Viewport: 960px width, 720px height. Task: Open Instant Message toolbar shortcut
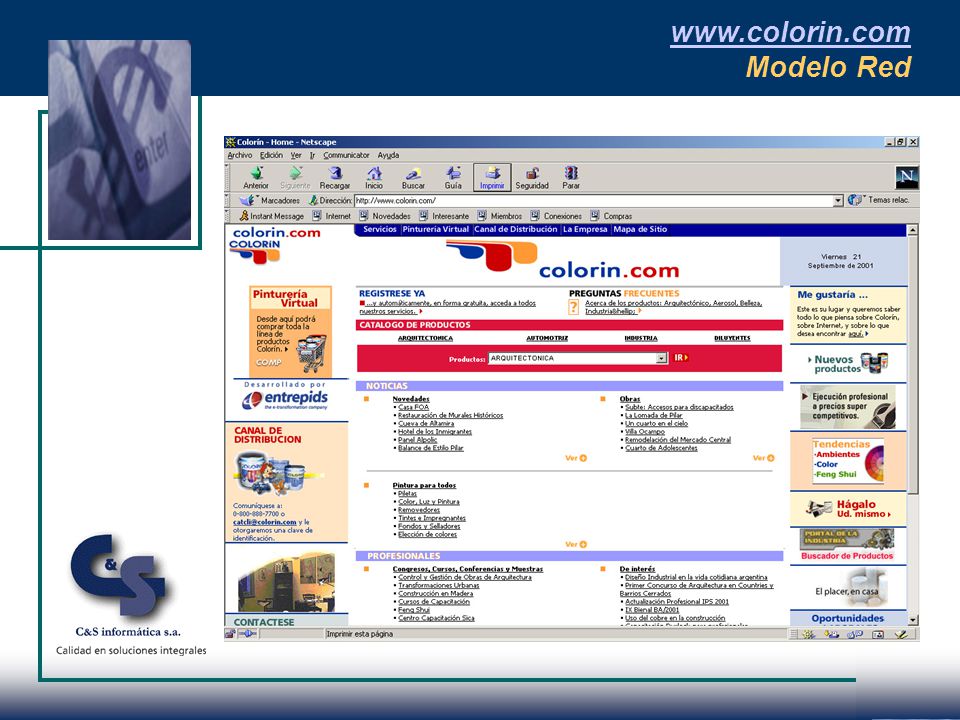point(271,216)
